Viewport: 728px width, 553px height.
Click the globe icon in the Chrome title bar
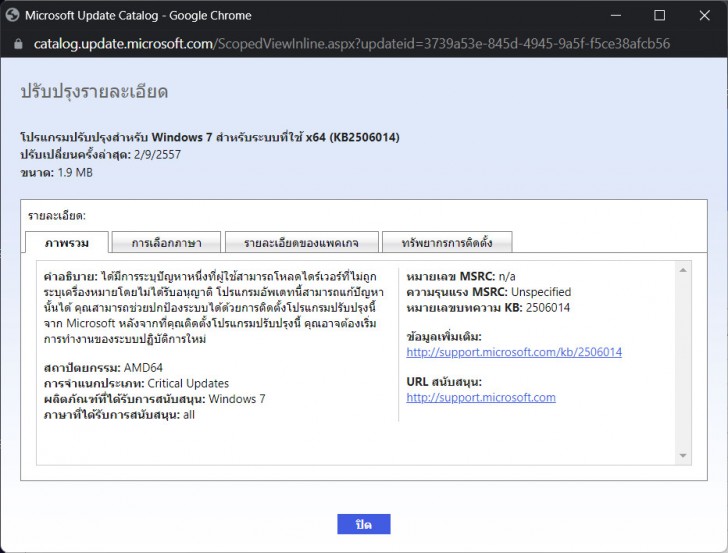click(x=13, y=15)
